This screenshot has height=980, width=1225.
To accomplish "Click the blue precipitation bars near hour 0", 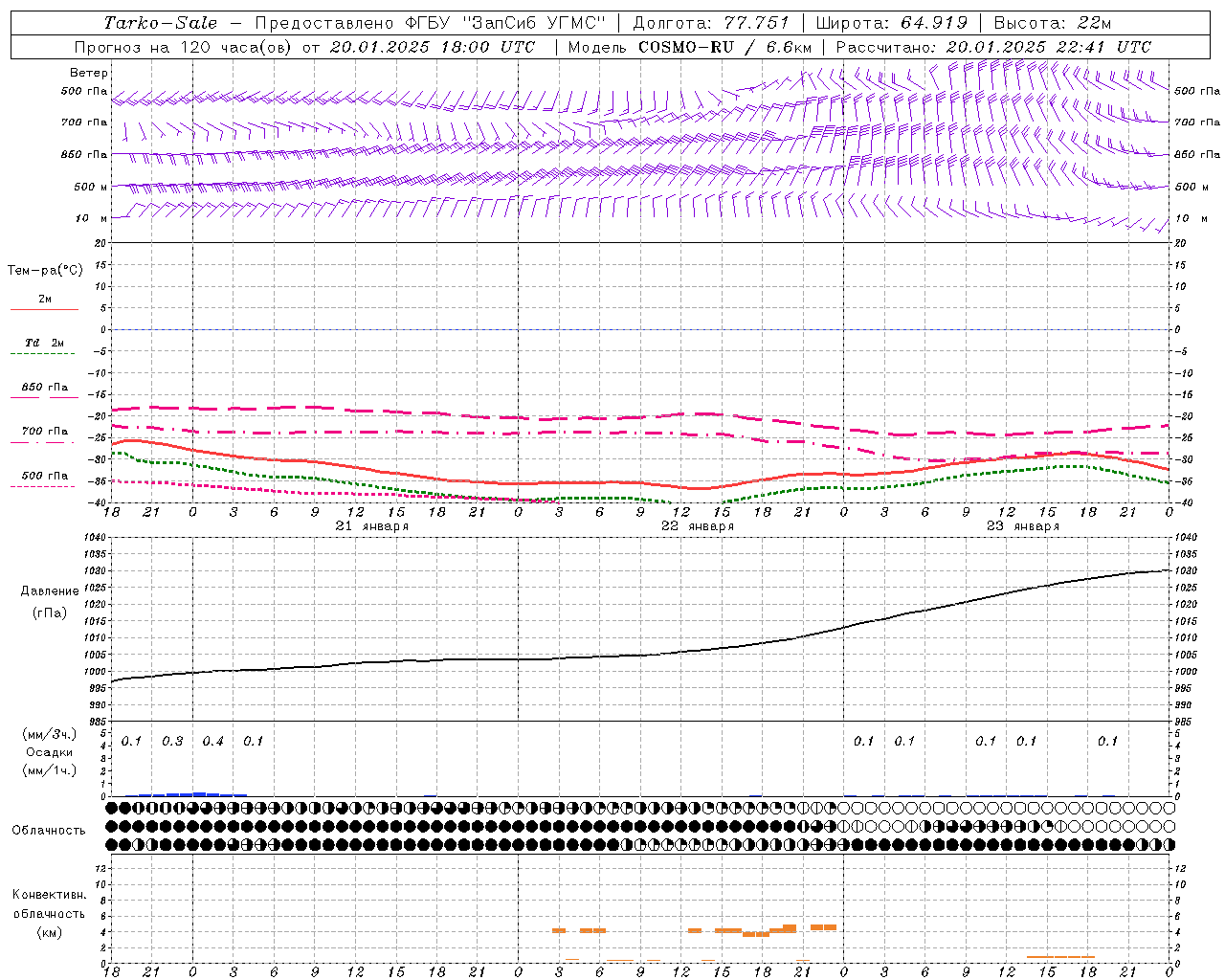I will point(187,793).
